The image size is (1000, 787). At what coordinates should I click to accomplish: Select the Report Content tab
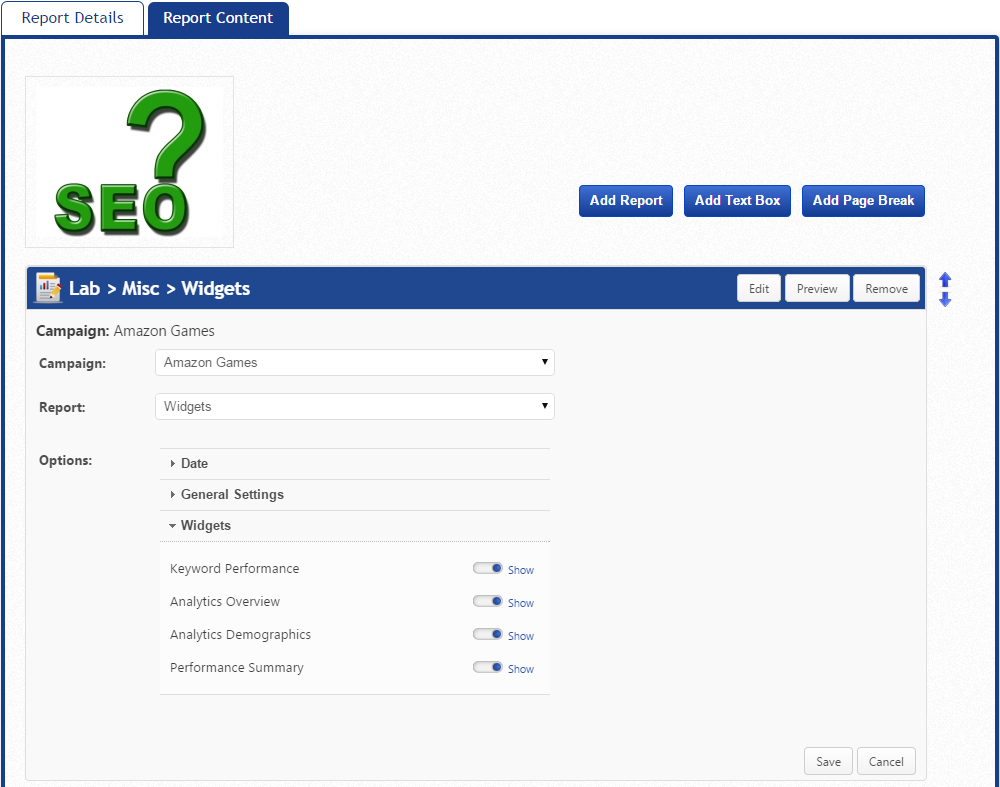click(x=218, y=18)
